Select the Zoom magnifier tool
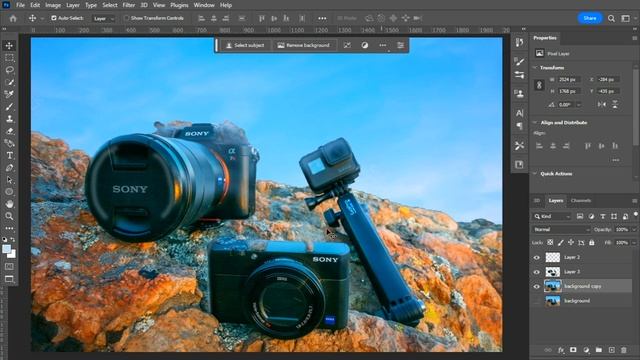Viewport: 640px width, 360px height. pyautogui.click(x=9, y=216)
